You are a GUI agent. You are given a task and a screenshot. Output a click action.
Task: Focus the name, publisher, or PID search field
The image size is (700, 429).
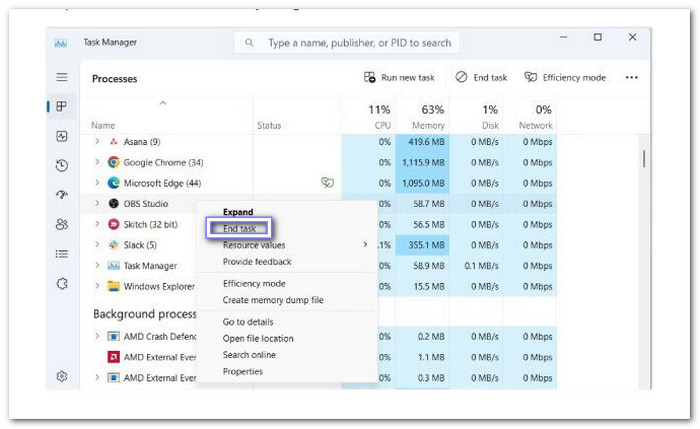point(347,43)
